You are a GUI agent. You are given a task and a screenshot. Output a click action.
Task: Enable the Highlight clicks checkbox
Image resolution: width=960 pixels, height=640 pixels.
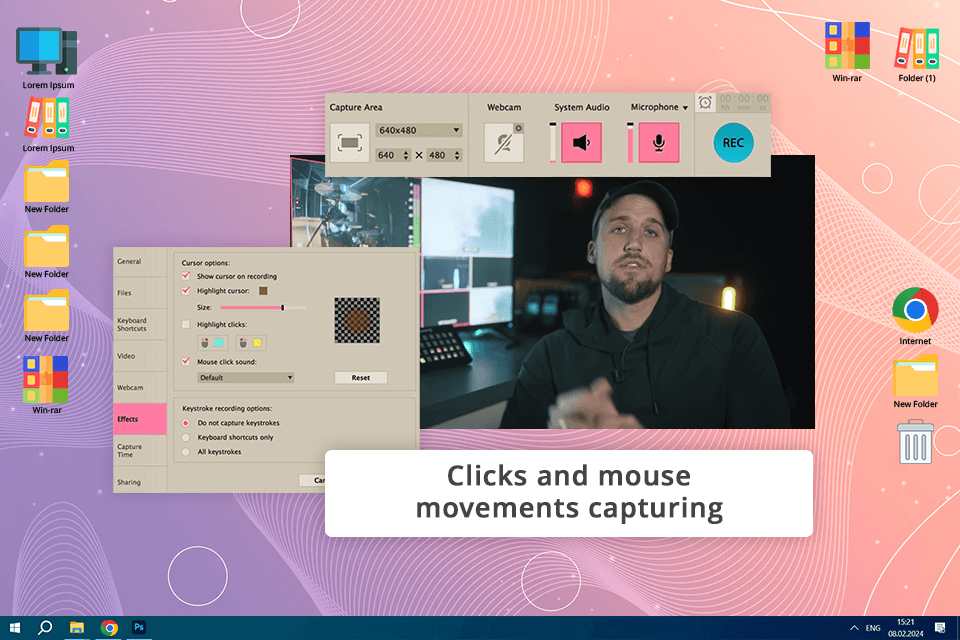click(x=186, y=324)
